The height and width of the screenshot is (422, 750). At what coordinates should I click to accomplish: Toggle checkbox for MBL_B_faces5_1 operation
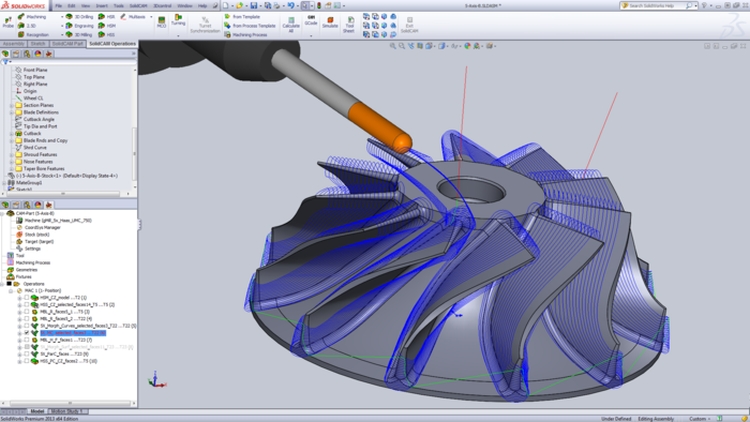[27, 311]
